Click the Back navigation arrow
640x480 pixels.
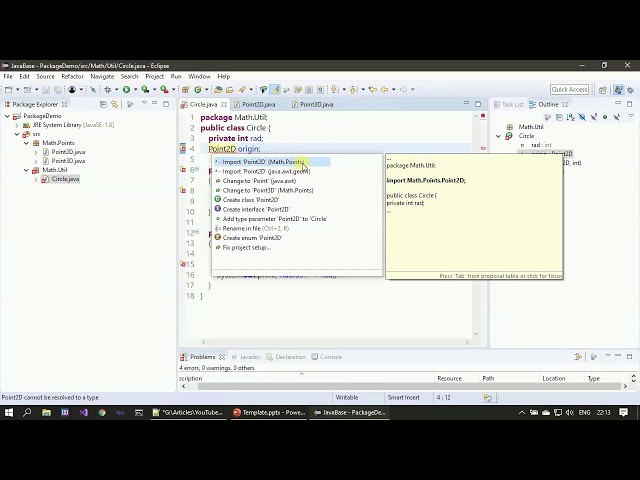tap(384, 89)
